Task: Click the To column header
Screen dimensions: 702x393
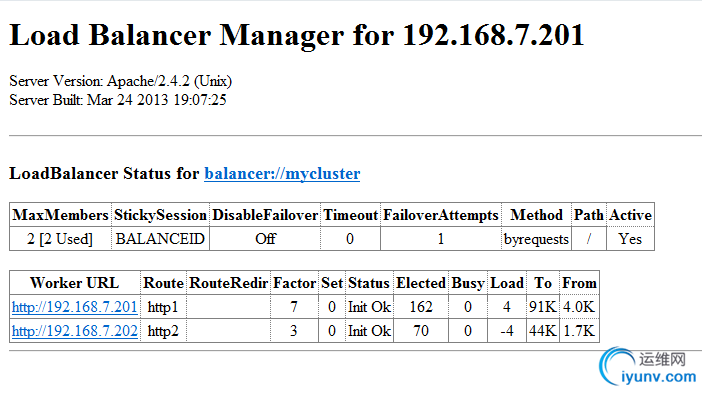Action: [x=543, y=283]
